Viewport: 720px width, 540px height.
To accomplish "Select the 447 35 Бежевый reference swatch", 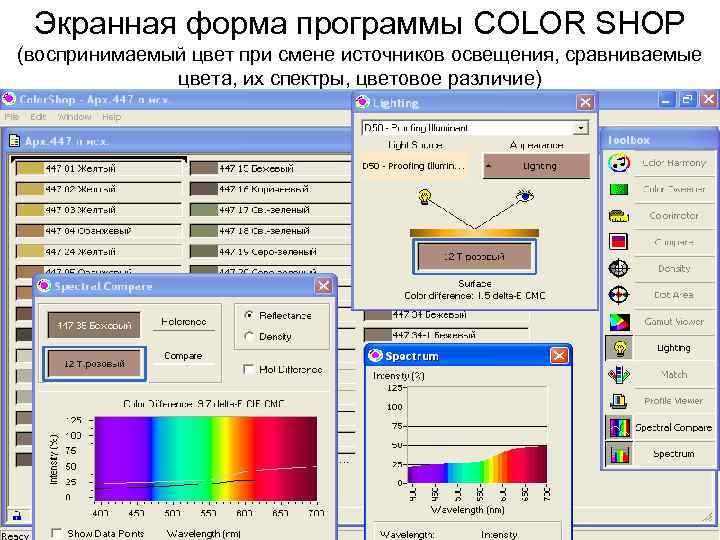I will click(94, 325).
